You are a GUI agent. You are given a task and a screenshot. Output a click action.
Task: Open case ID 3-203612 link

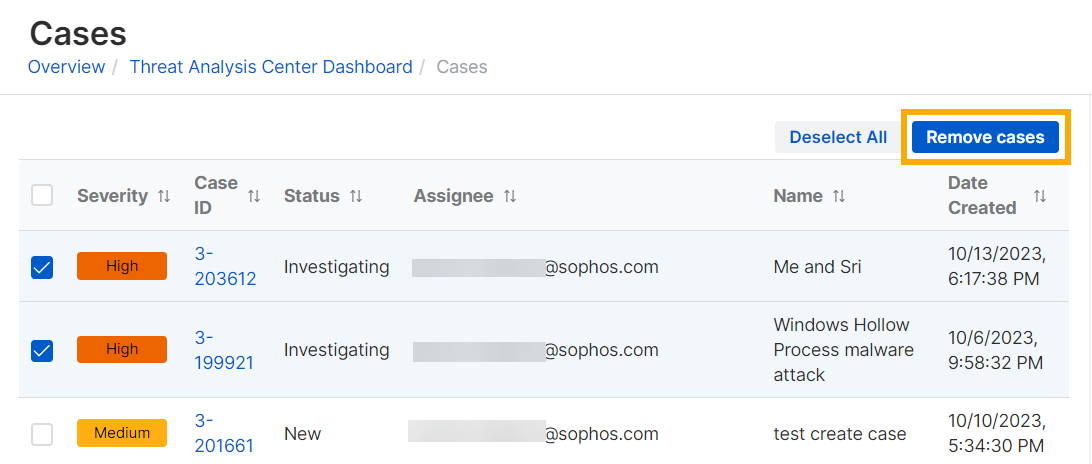coord(225,267)
